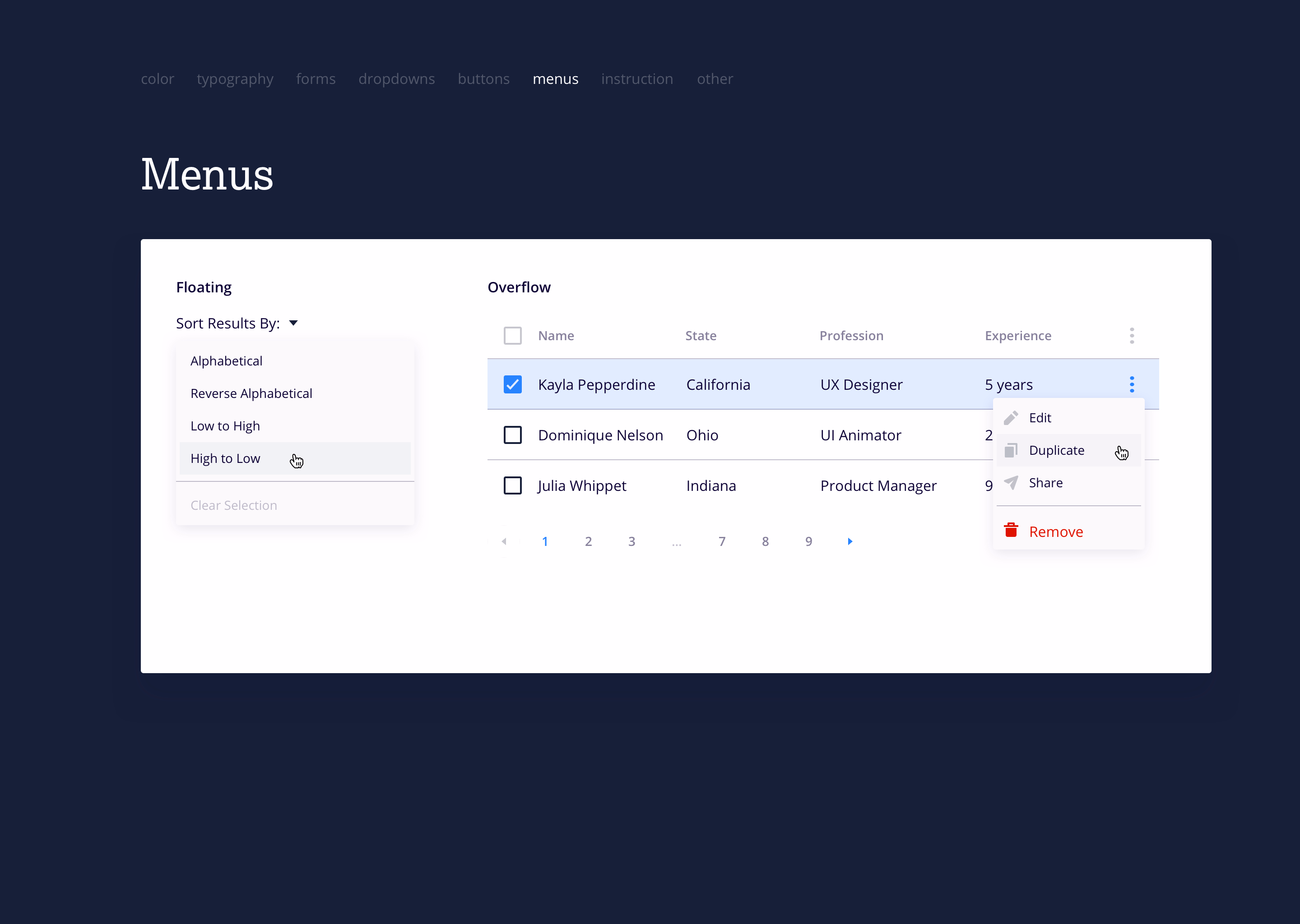This screenshot has width=1300, height=924.
Task: Click the copy icon beside Duplicate
Action: [x=1012, y=449]
